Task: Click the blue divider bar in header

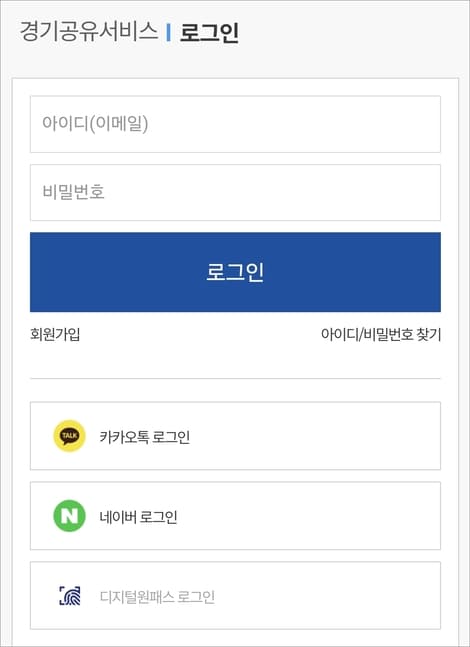Action: click(x=168, y=32)
